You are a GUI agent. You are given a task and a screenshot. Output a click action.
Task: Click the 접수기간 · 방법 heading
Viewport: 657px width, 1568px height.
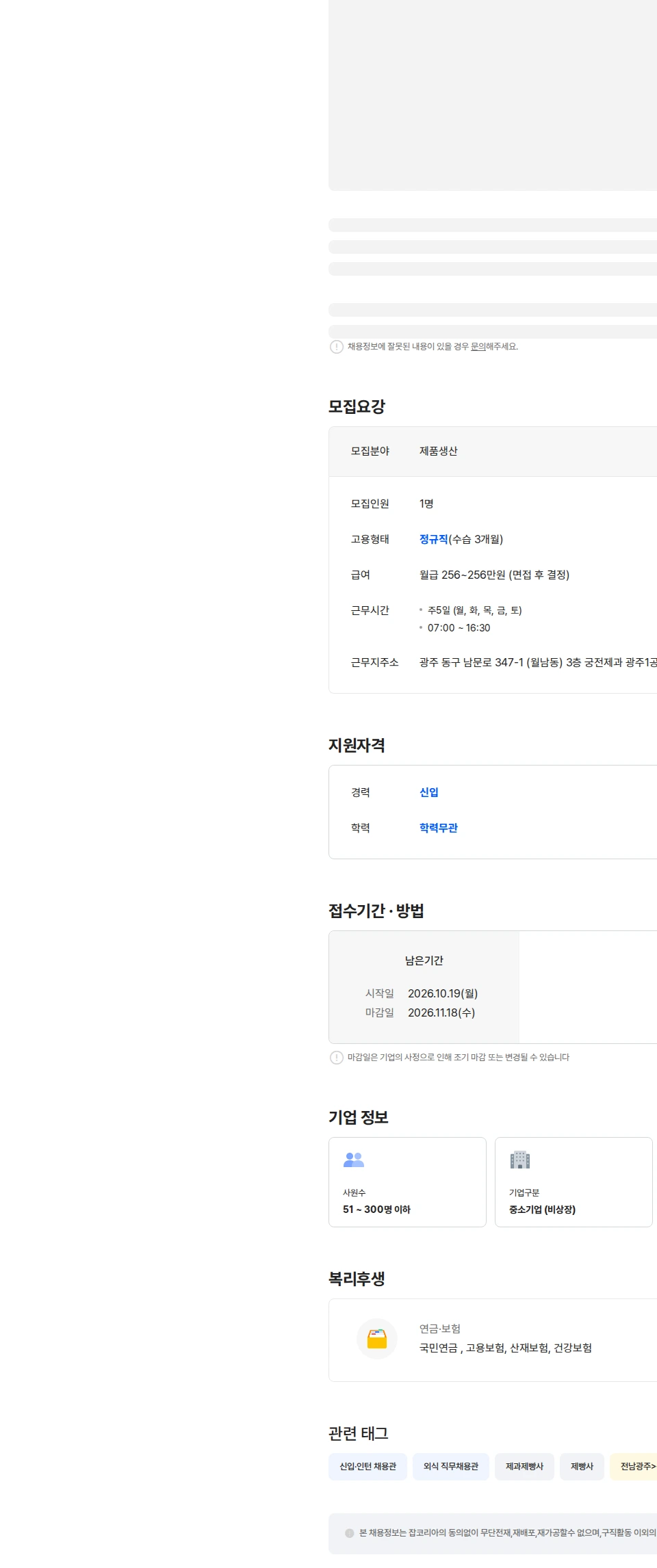[x=376, y=911]
